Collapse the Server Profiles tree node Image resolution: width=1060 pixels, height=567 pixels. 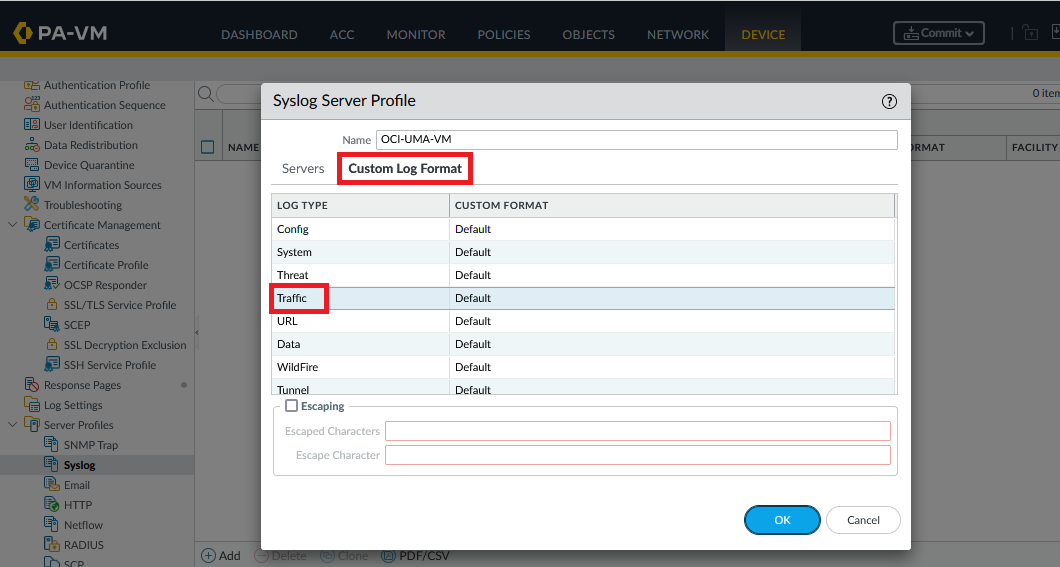pos(12,425)
